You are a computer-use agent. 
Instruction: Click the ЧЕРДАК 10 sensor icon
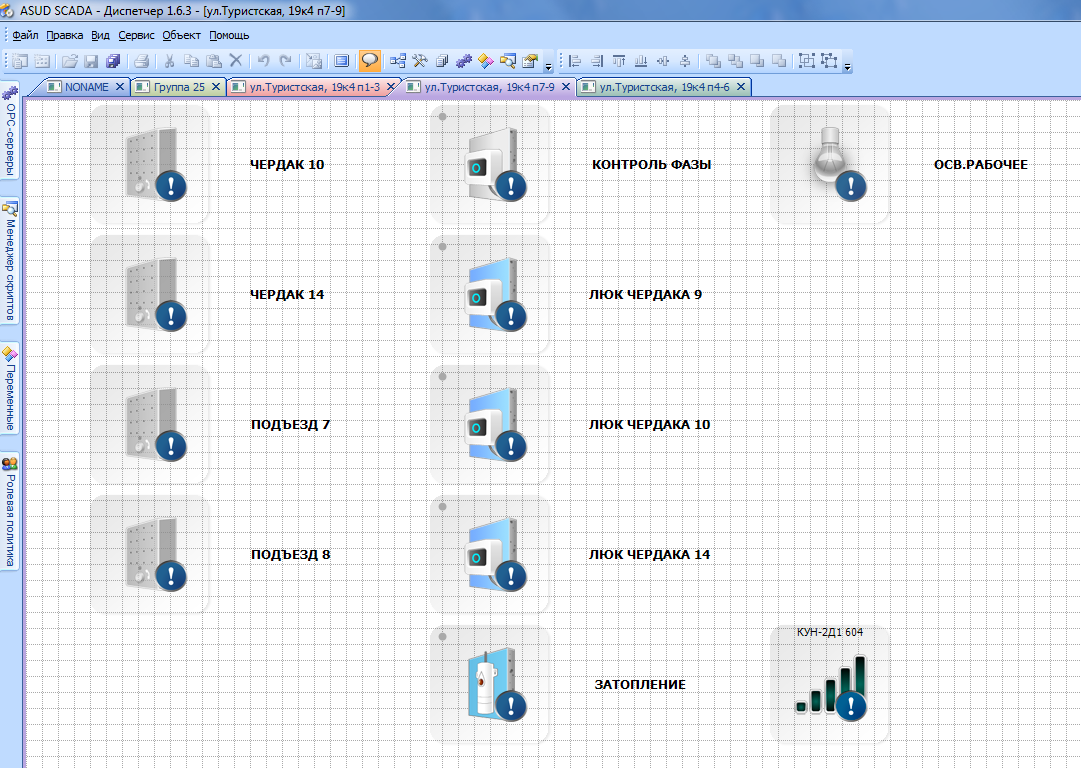151,163
